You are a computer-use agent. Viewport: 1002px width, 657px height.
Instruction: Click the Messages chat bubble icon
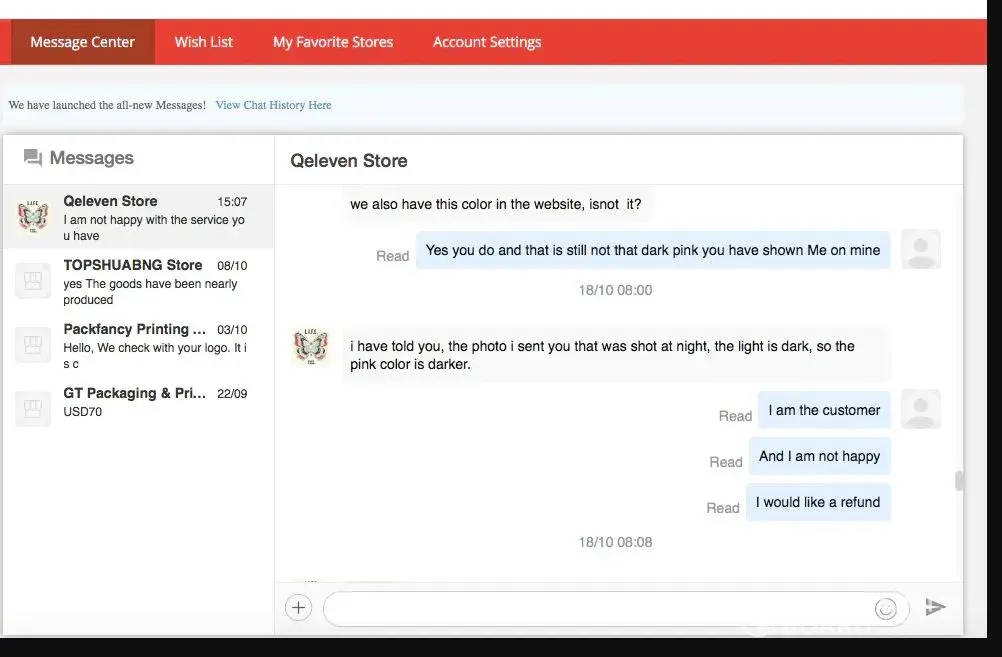(x=33, y=158)
